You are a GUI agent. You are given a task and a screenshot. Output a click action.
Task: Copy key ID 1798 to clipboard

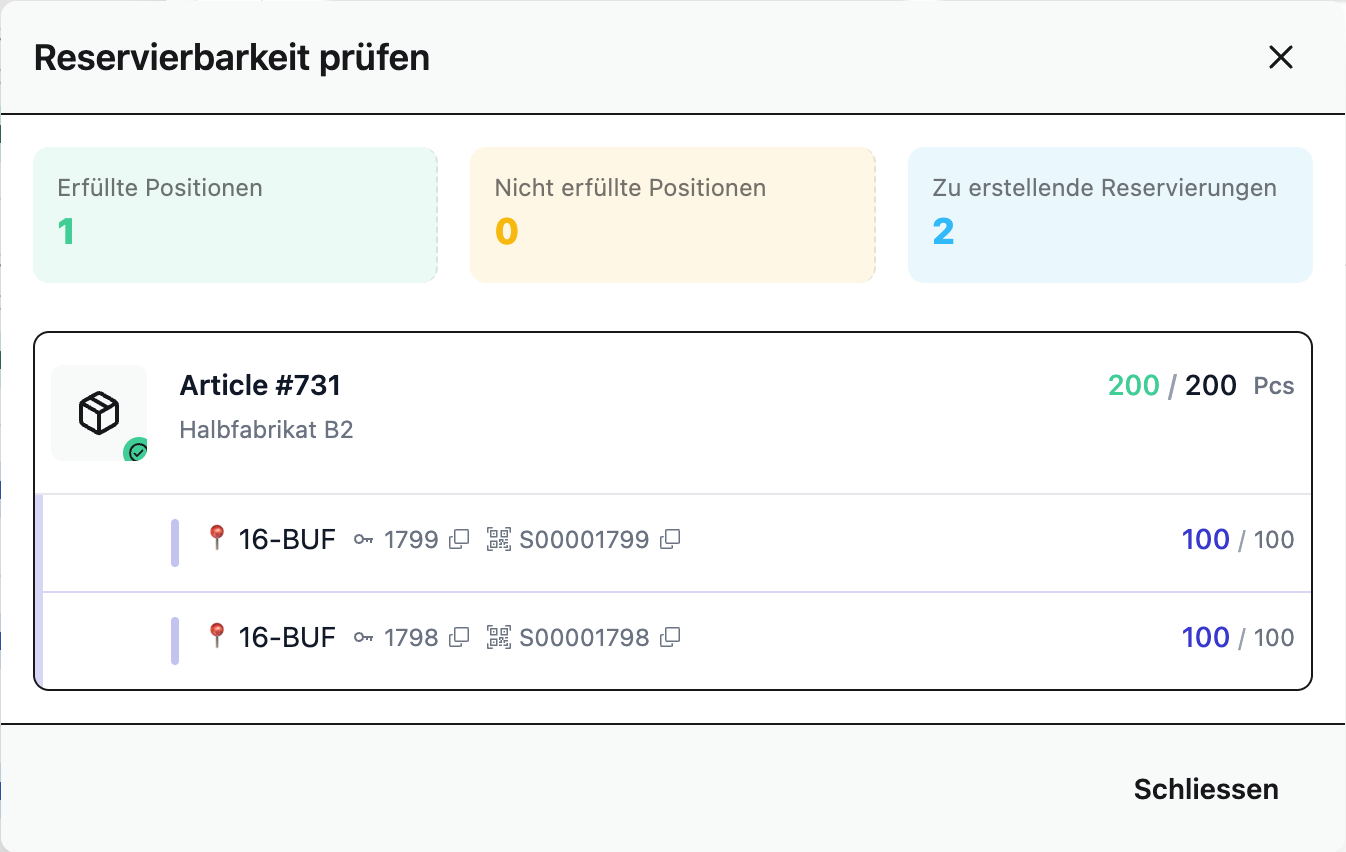click(459, 637)
